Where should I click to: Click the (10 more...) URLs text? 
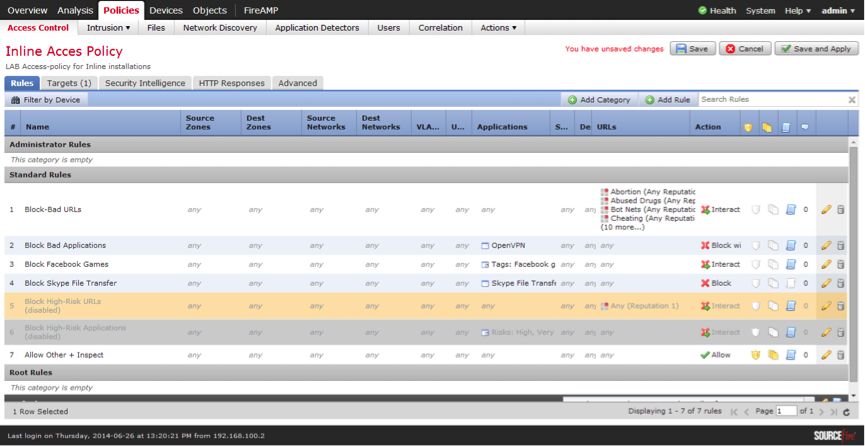[621, 227]
